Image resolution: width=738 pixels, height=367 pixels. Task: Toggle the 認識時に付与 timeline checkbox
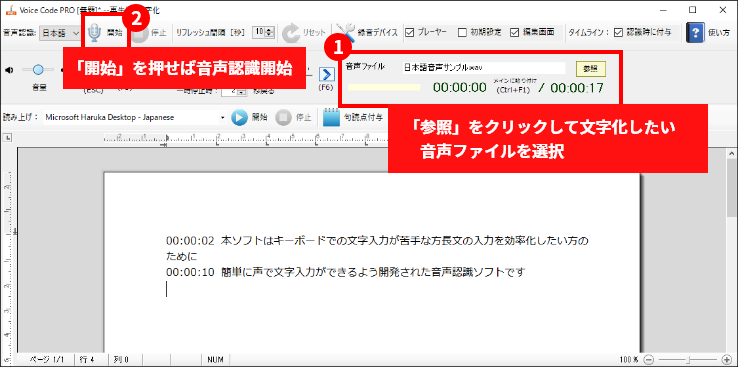pyautogui.click(x=618, y=32)
